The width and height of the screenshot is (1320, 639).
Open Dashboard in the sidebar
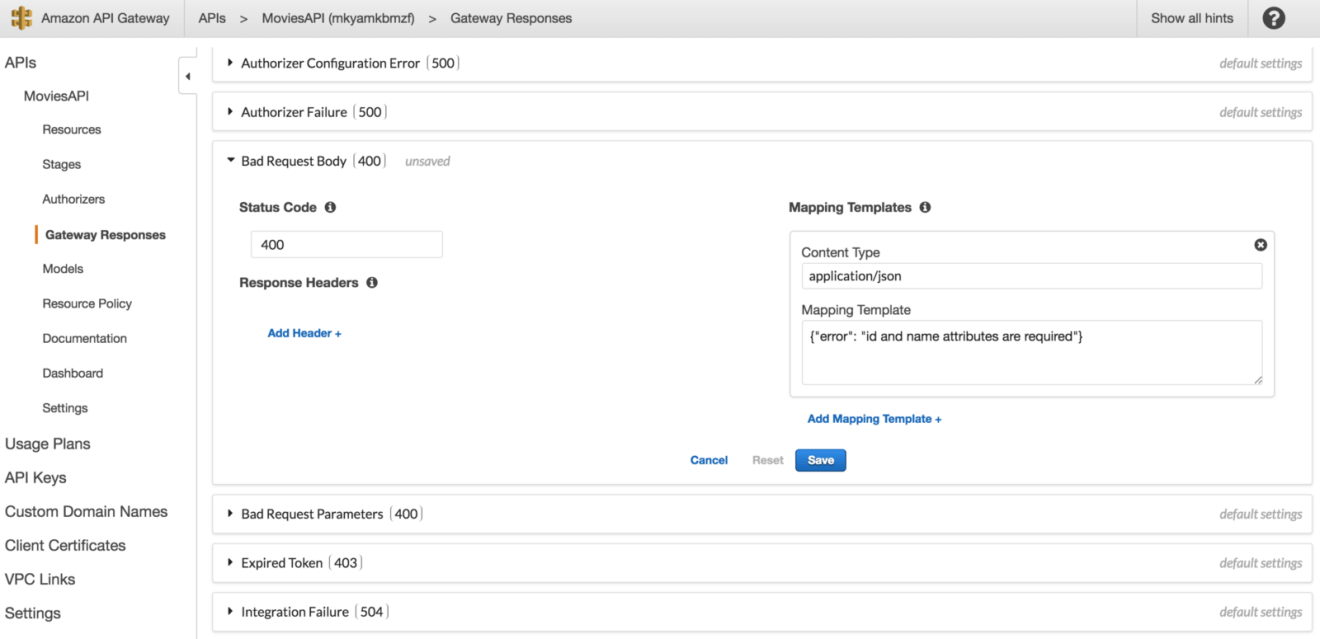(73, 374)
